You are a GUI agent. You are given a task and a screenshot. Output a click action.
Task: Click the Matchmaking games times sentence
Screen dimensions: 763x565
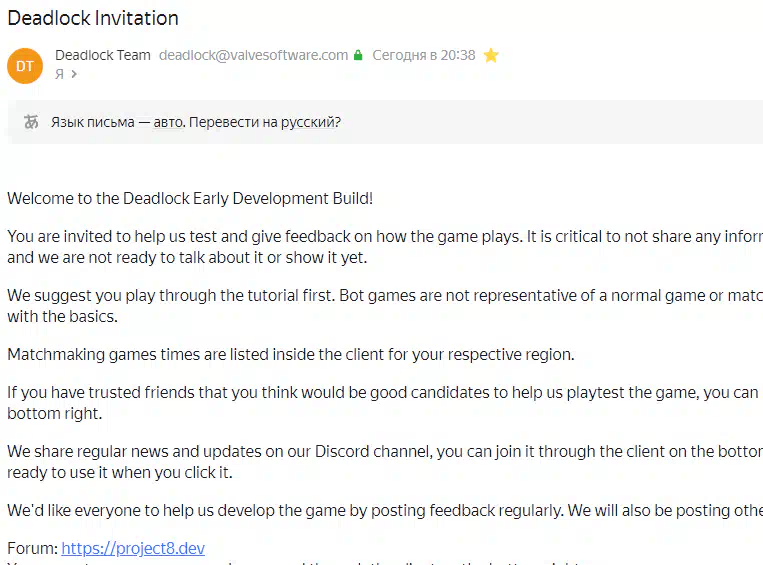pos(291,354)
